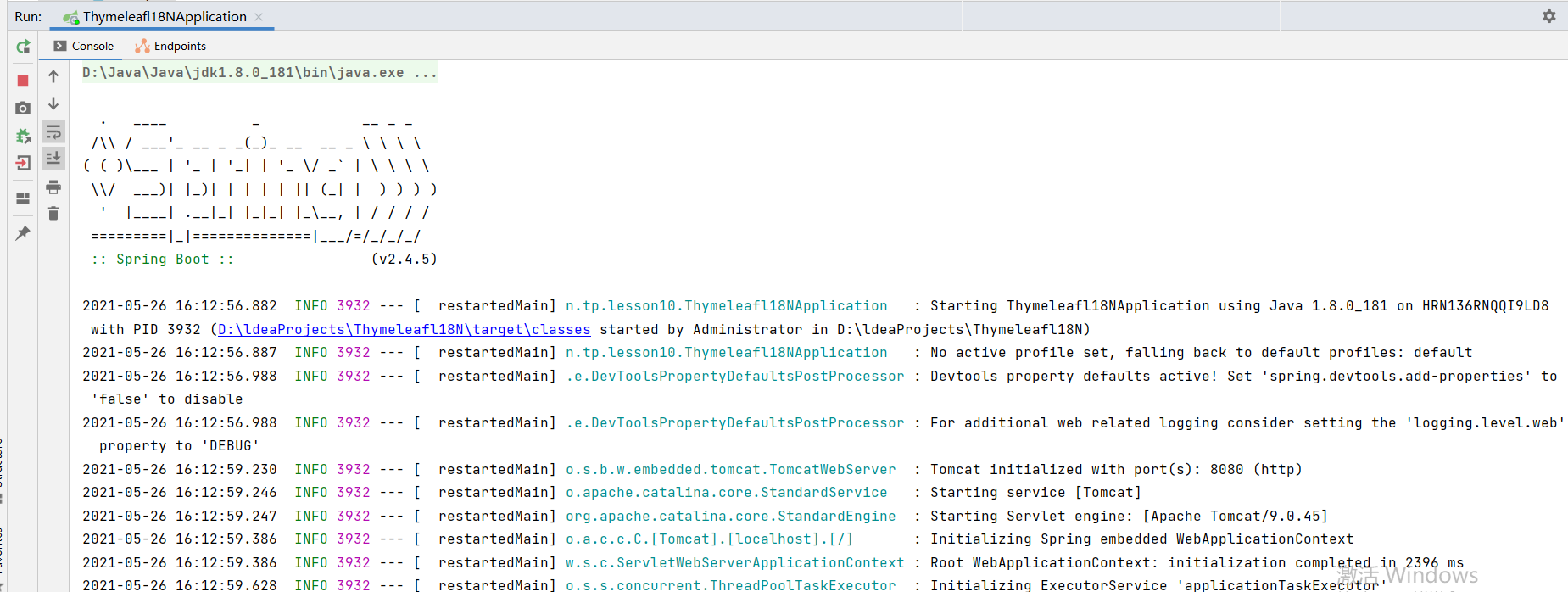
Task: Select the Thymeleafl18NApplication run tab
Action: [165, 17]
